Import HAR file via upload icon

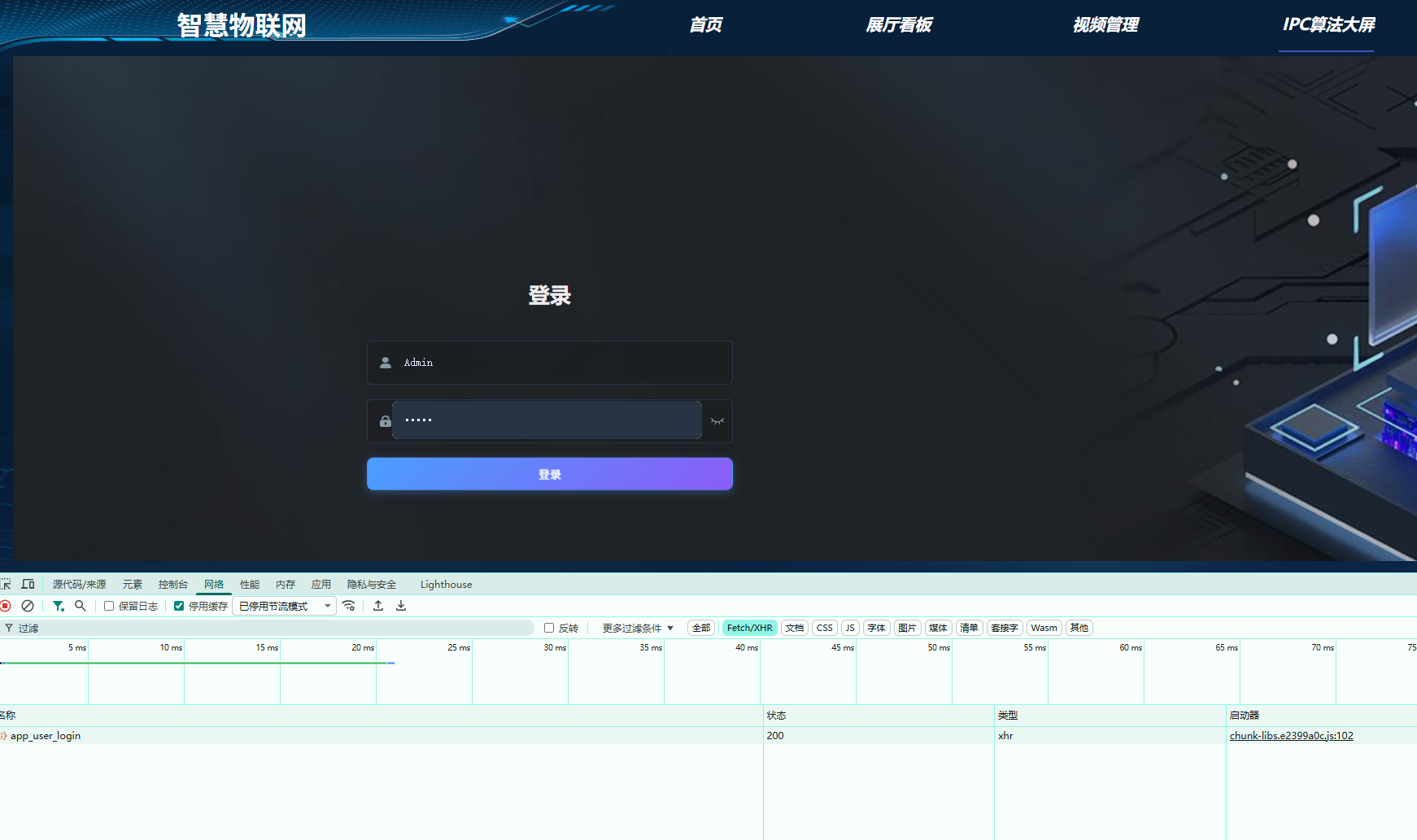(x=377, y=606)
